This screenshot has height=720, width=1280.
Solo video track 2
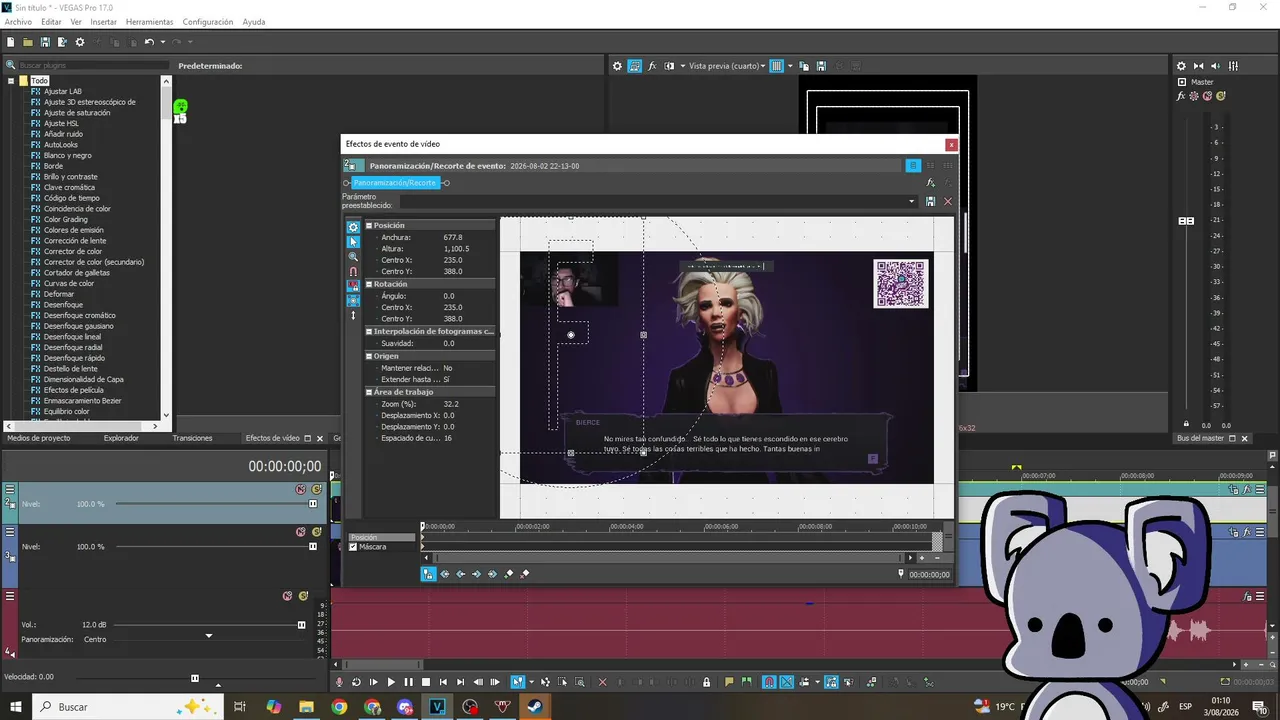click(317, 489)
